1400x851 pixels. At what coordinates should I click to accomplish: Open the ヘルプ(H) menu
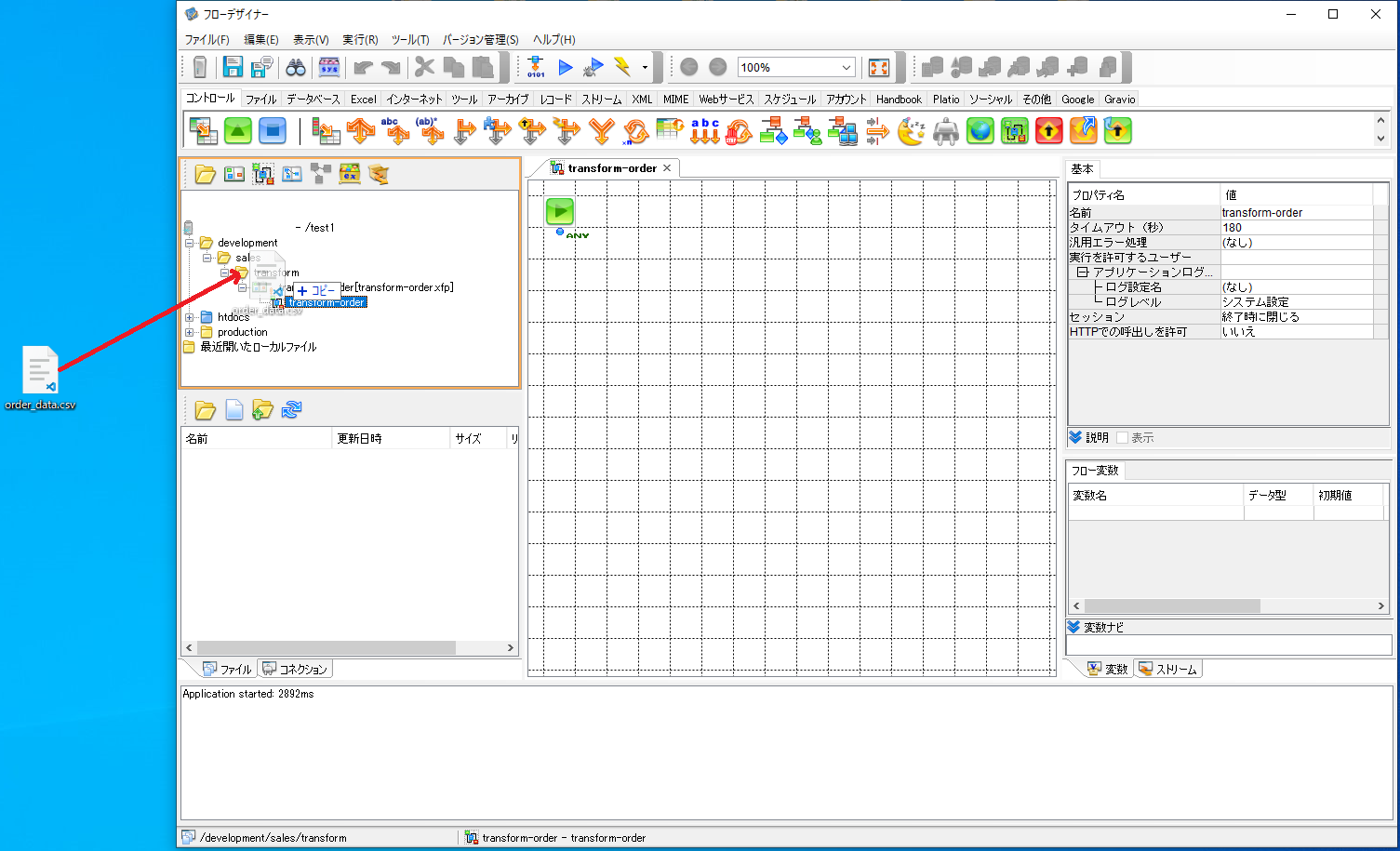coord(554,39)
